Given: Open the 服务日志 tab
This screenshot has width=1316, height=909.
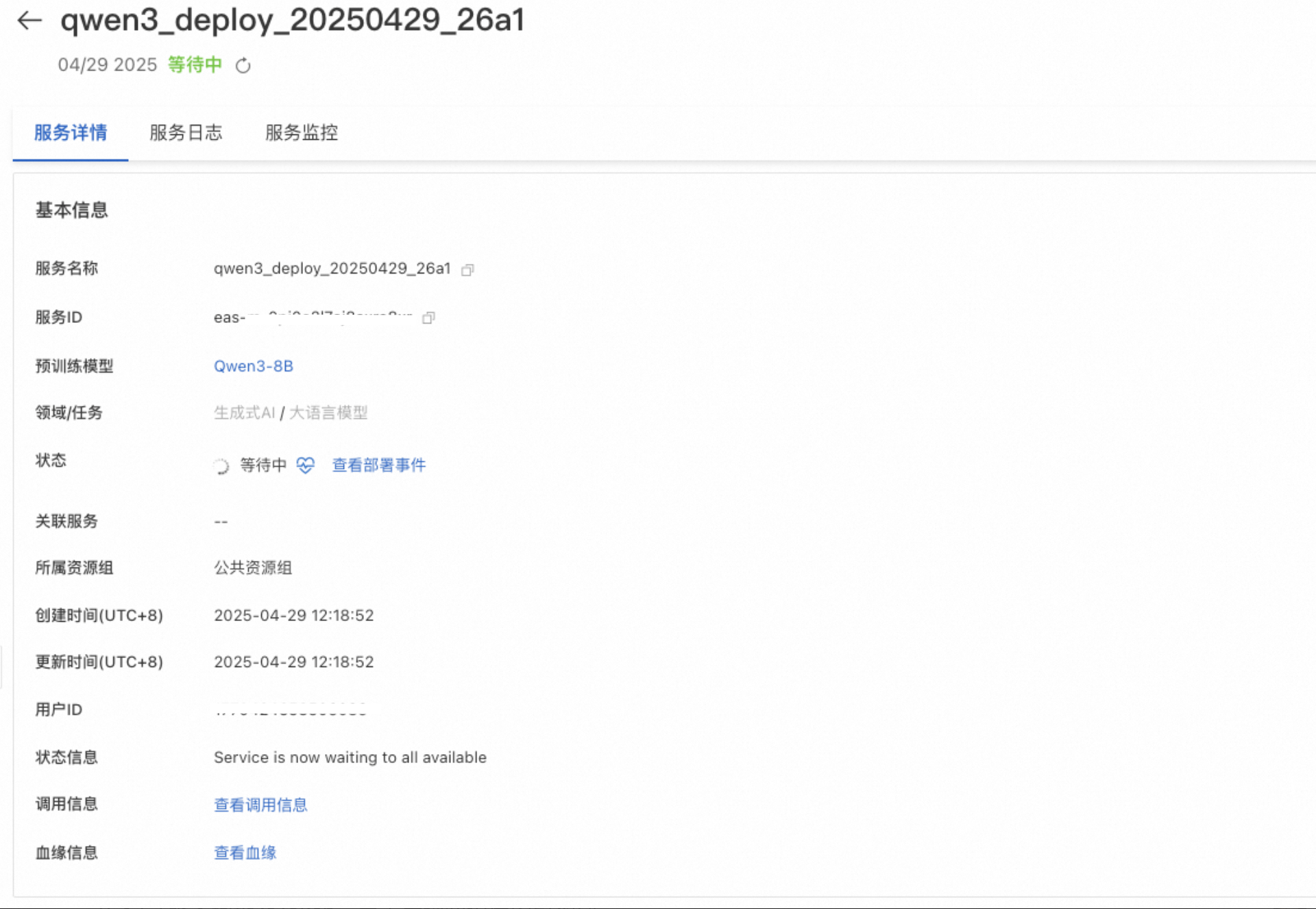Looking at the screenshot, I should tap(186, 132).
